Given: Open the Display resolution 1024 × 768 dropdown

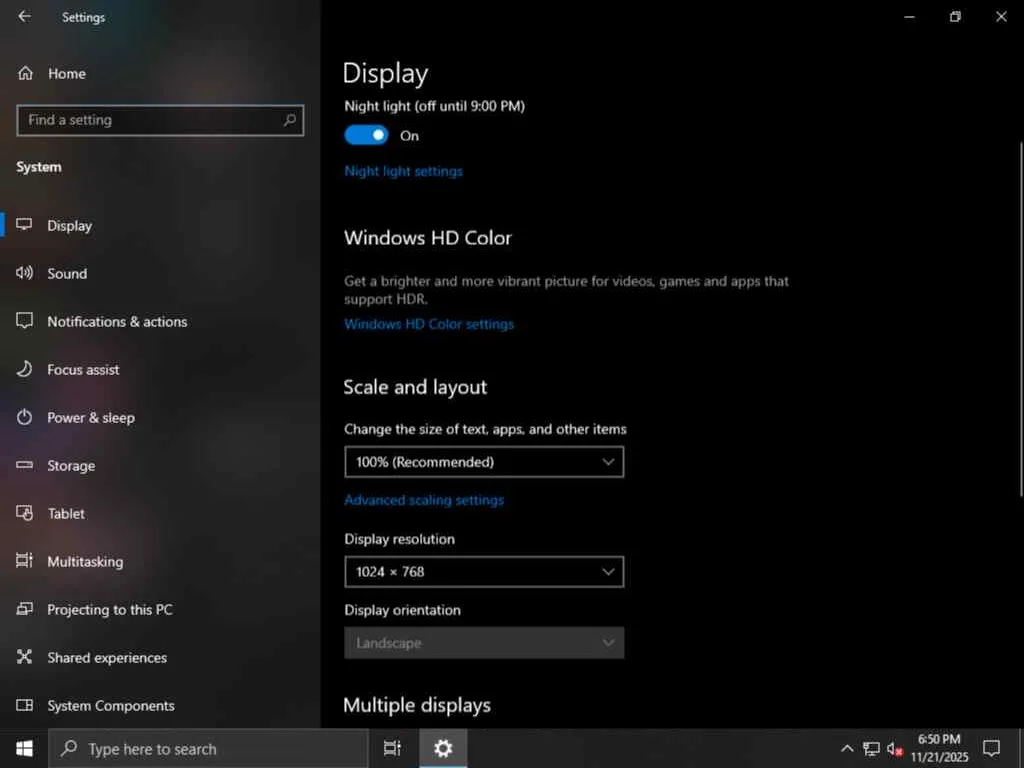Looking at the screenshot, I should click(x=484, y=571).
